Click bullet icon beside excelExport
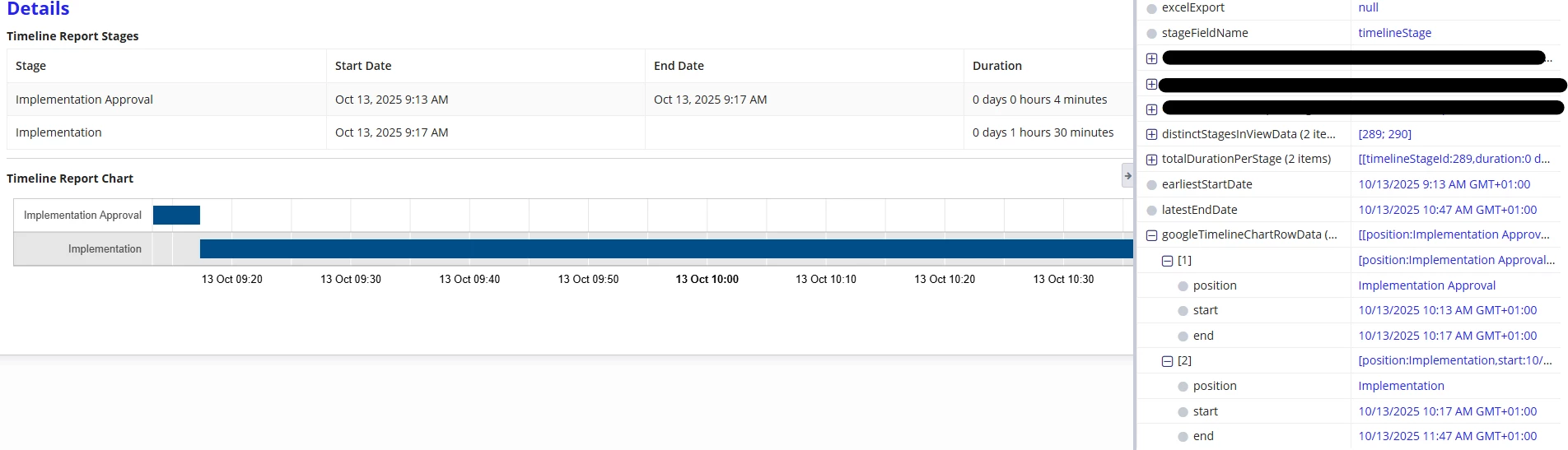Screen dimensions: 1568x450 pos(1151,8)
